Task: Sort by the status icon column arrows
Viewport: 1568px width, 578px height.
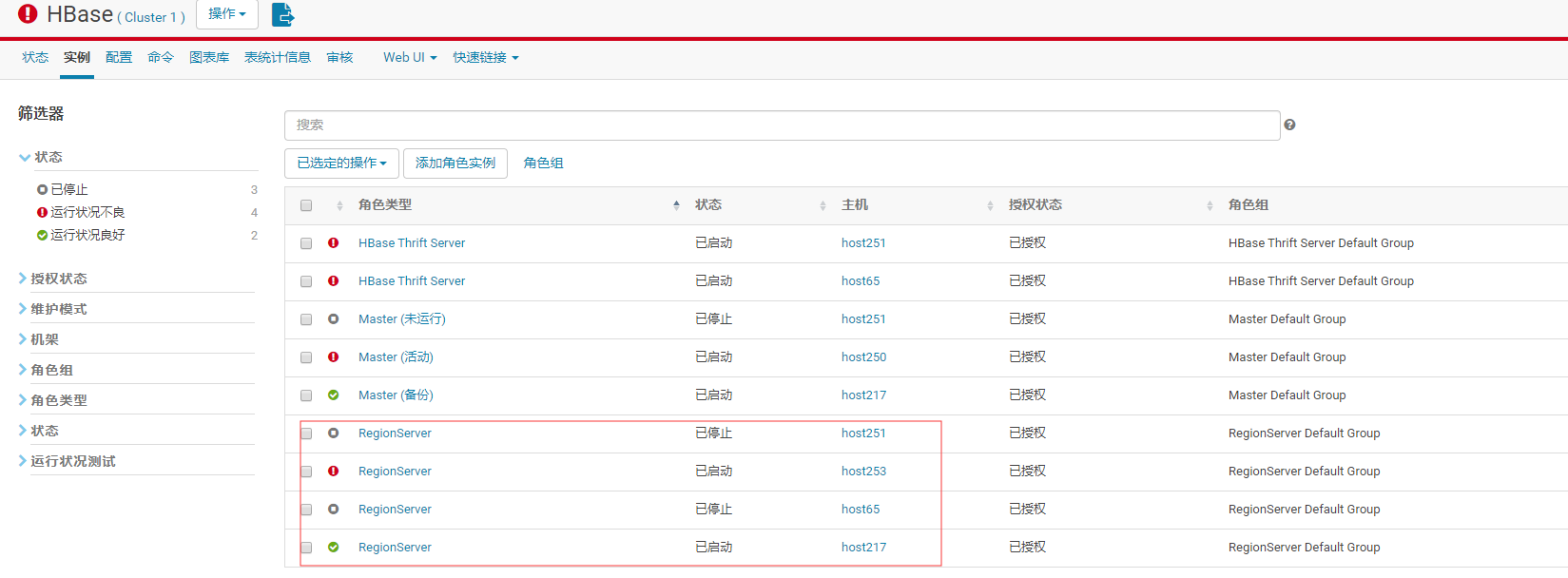Action: 339,205
